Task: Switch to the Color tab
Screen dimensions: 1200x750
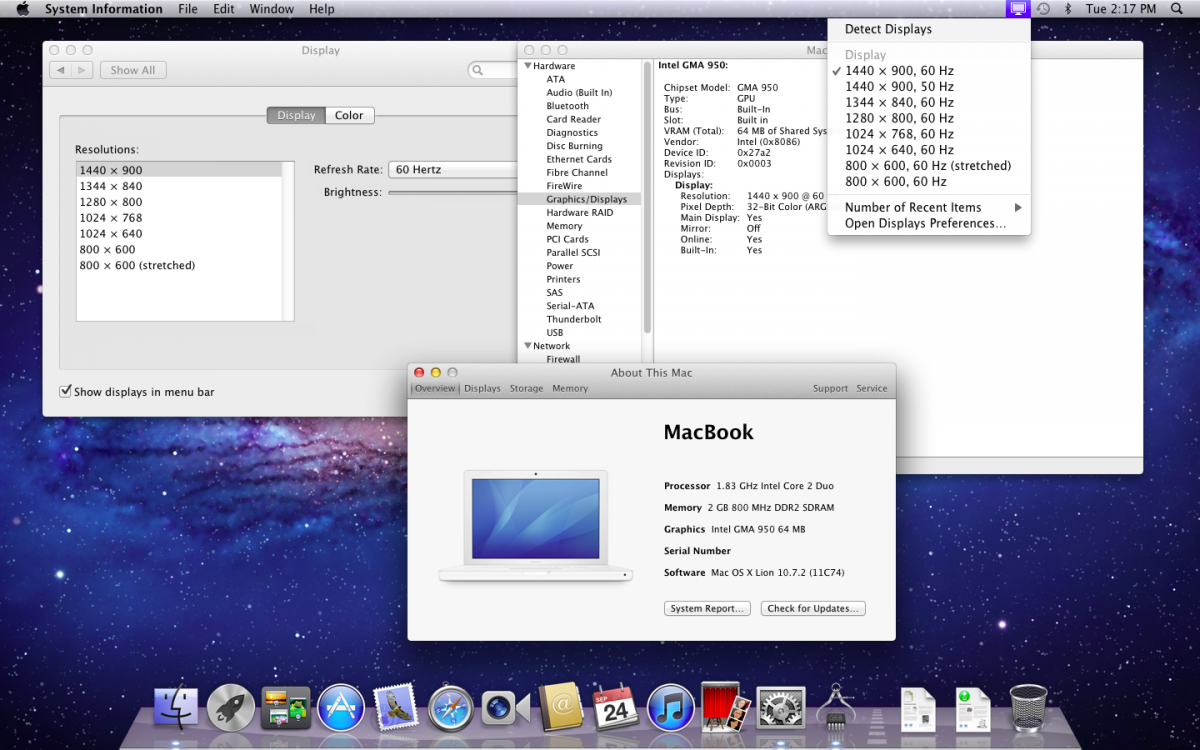Action: tap(349, 116)
